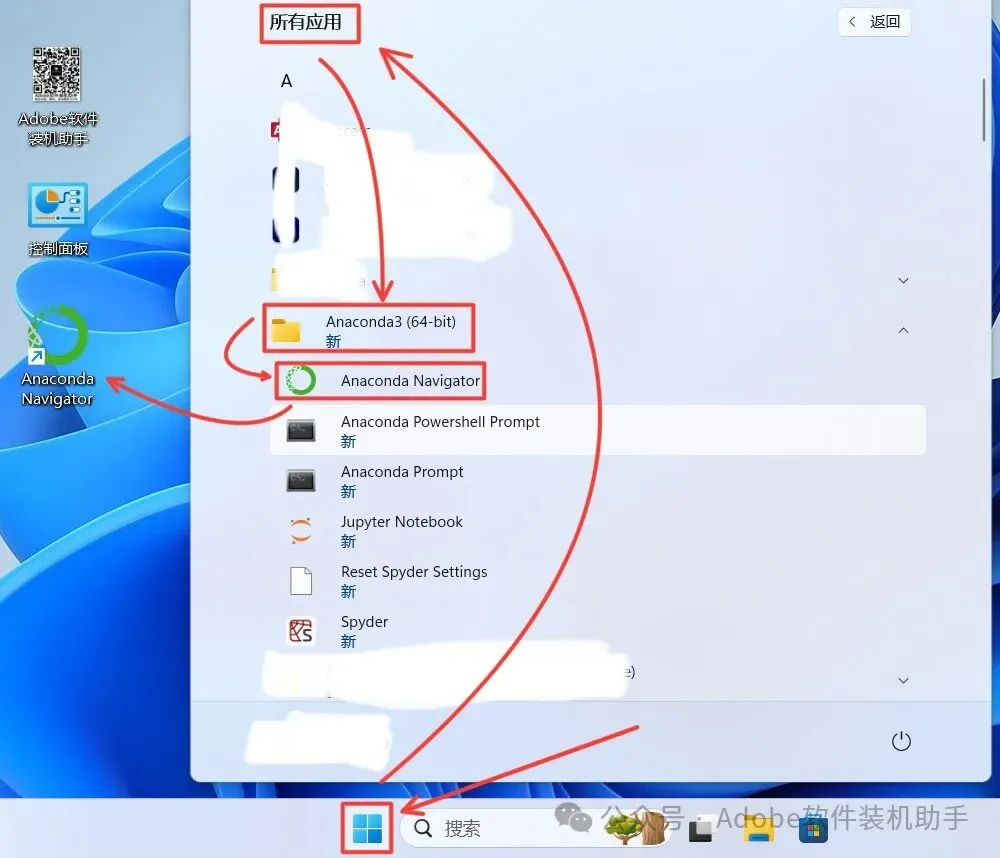The height and width of the screenshot is (858, 1000).
Task: Open File Explorer from the taskbar
Action: 758,830
